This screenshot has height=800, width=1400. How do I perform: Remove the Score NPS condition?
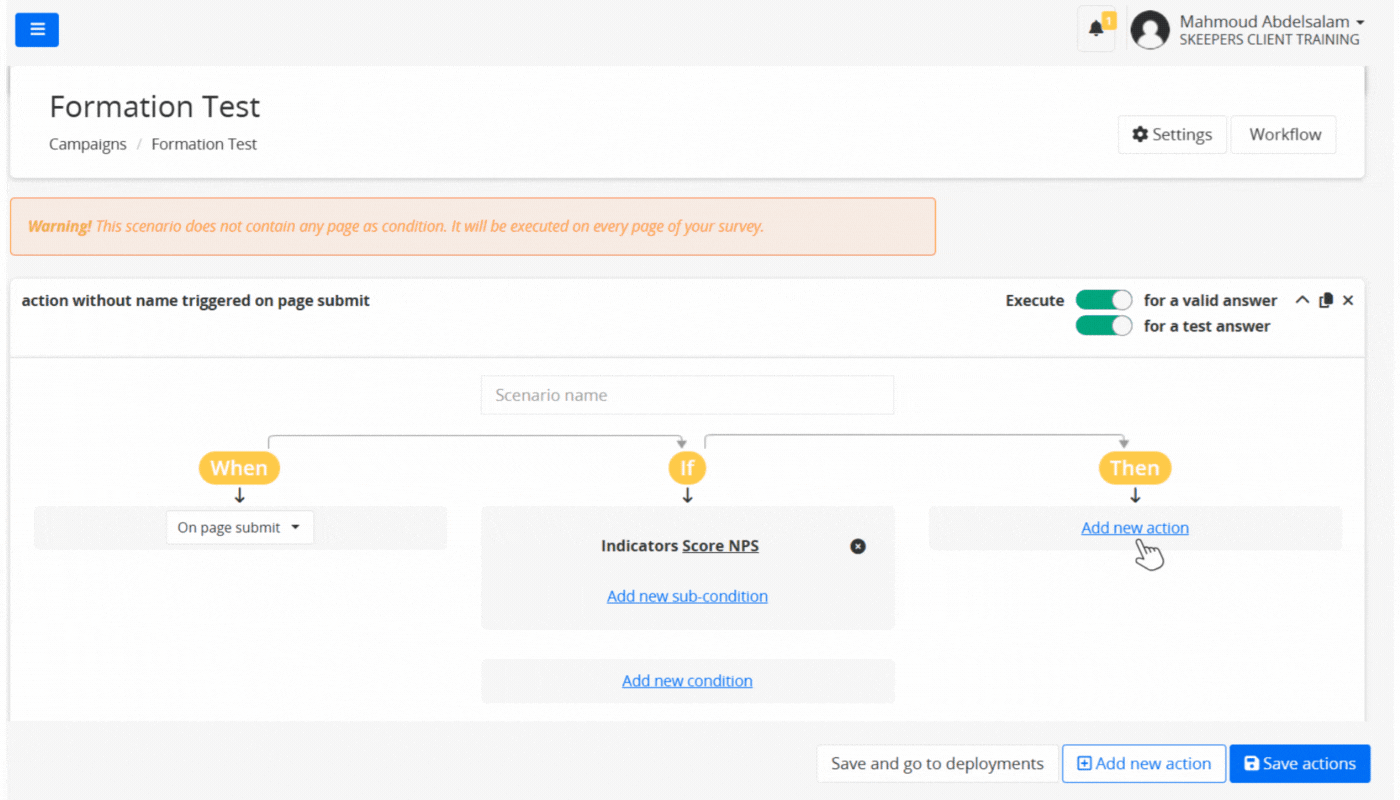(x=857, y=546)
